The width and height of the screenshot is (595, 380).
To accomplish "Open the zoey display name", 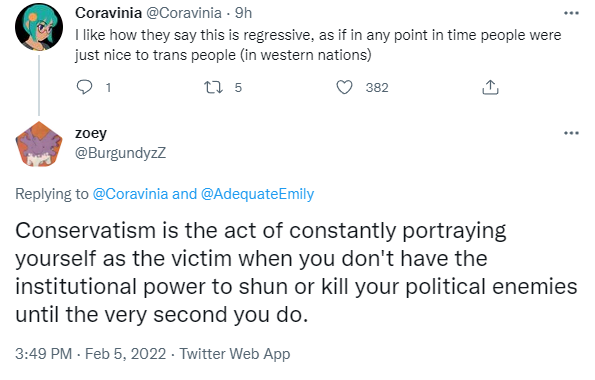I will pyautogui.click(x=91, y=133).
